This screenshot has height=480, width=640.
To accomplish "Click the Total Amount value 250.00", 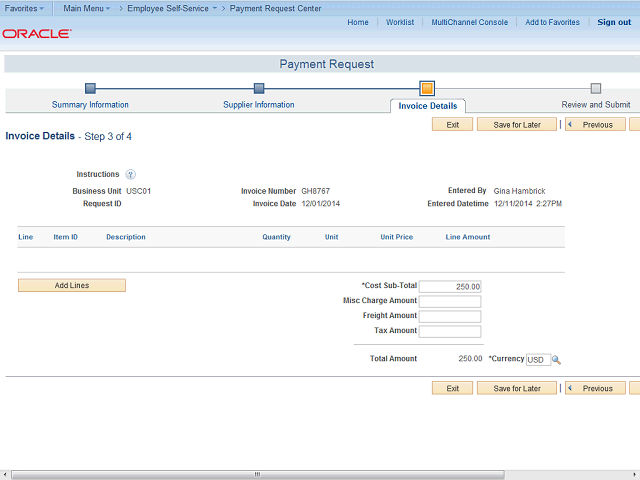I will [470, 358].
